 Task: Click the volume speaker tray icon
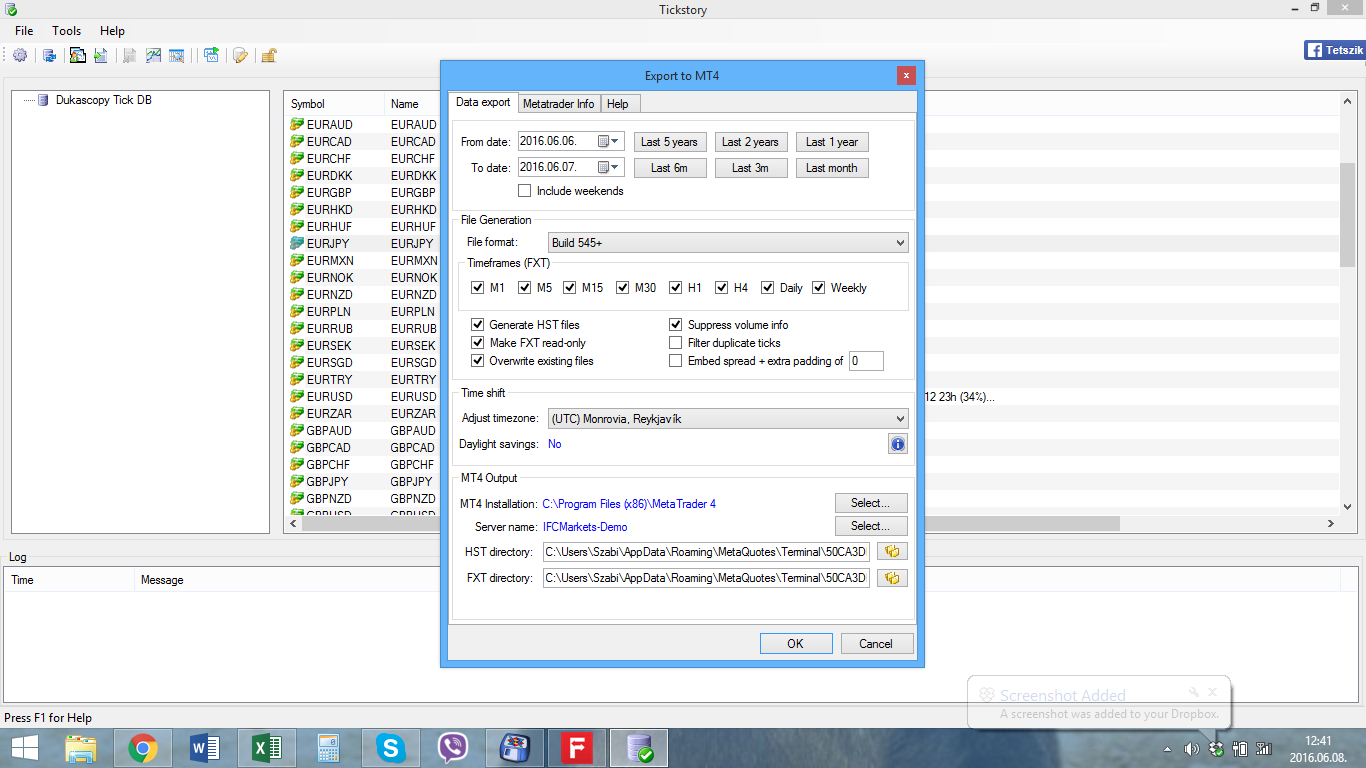coord(1191,748)
